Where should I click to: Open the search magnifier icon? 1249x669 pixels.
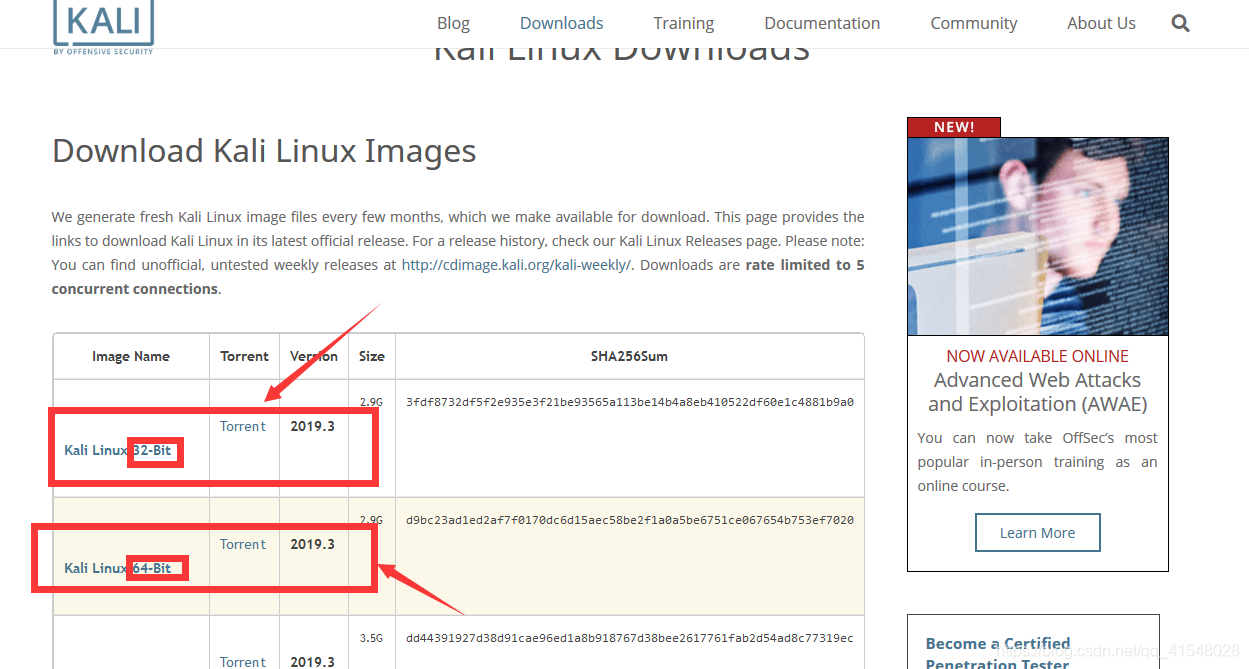tap(1181, 23)
